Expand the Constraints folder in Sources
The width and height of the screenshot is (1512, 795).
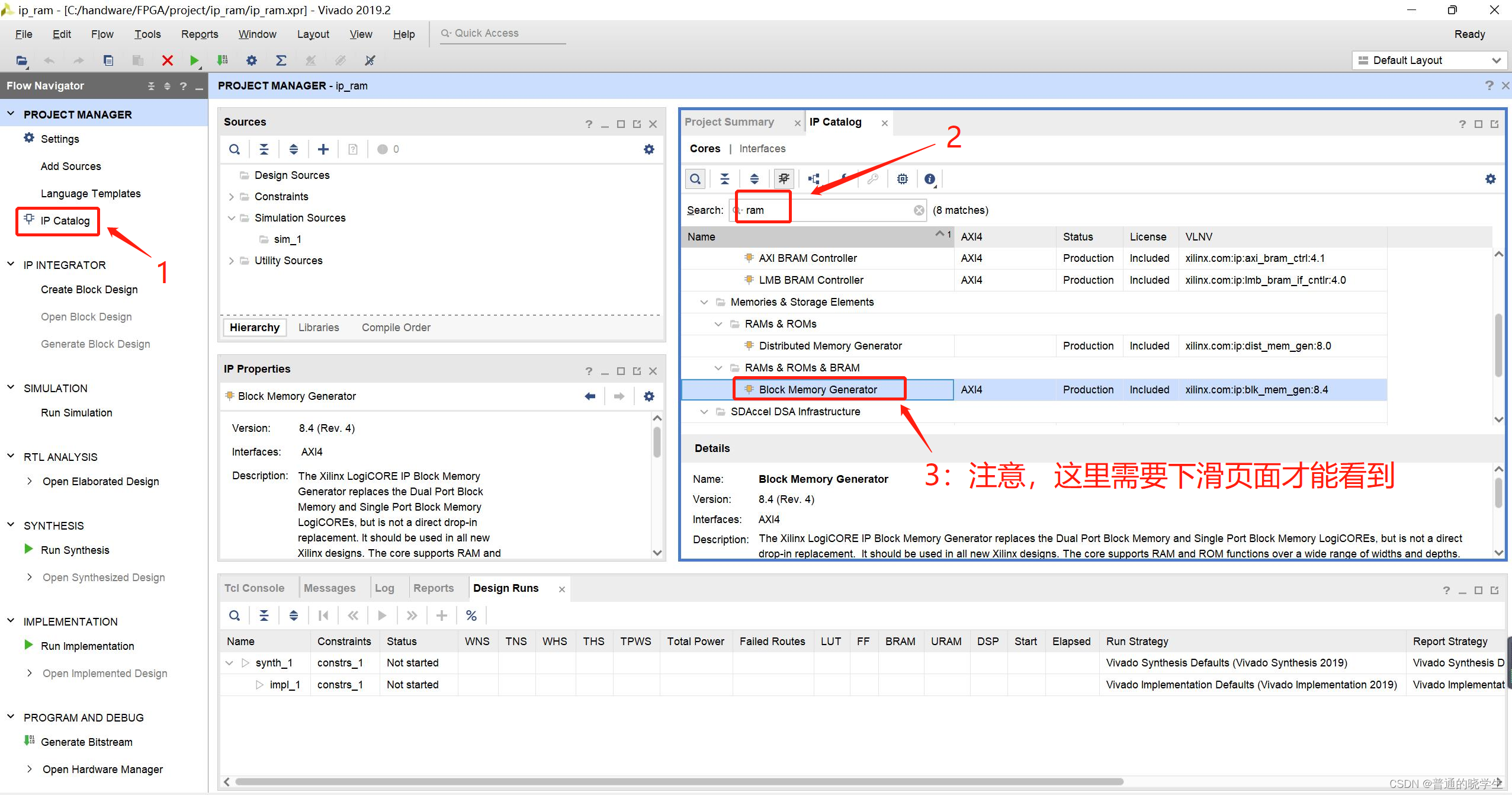pos(232,197)
